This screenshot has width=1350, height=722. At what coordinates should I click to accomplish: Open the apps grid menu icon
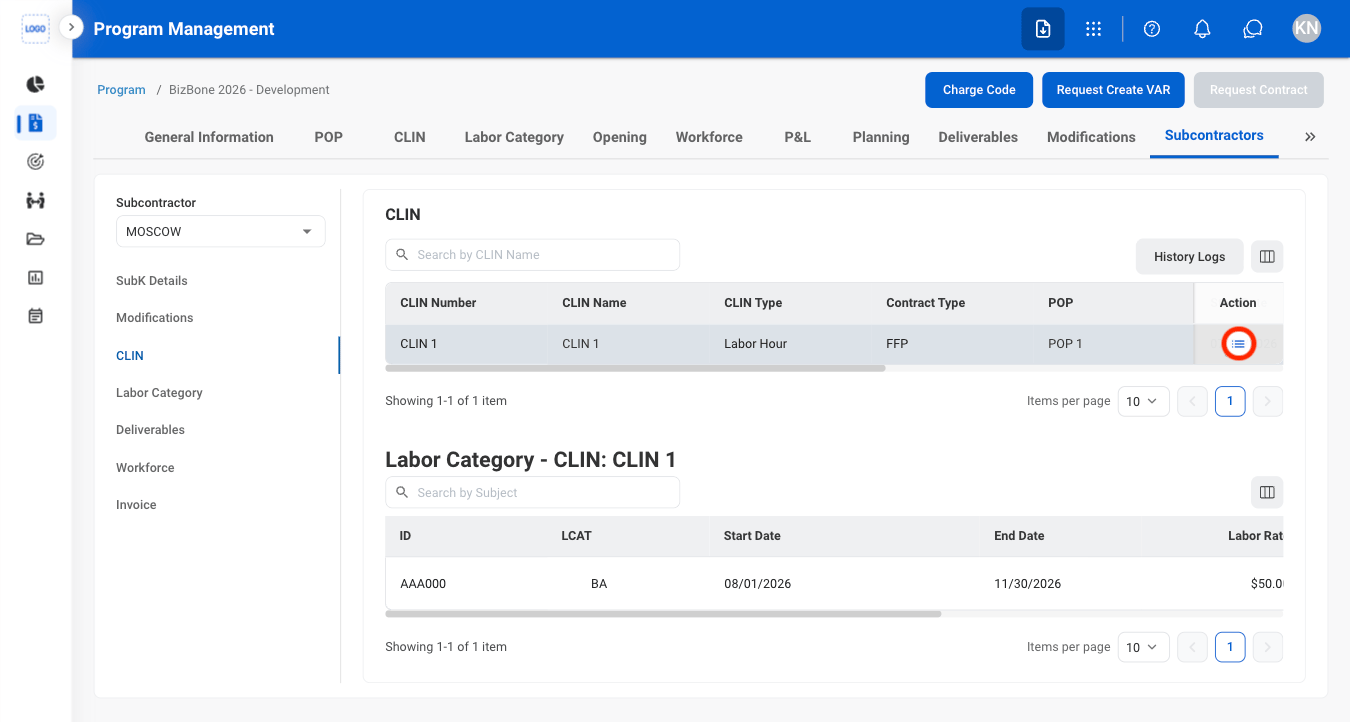point(1093,29)
